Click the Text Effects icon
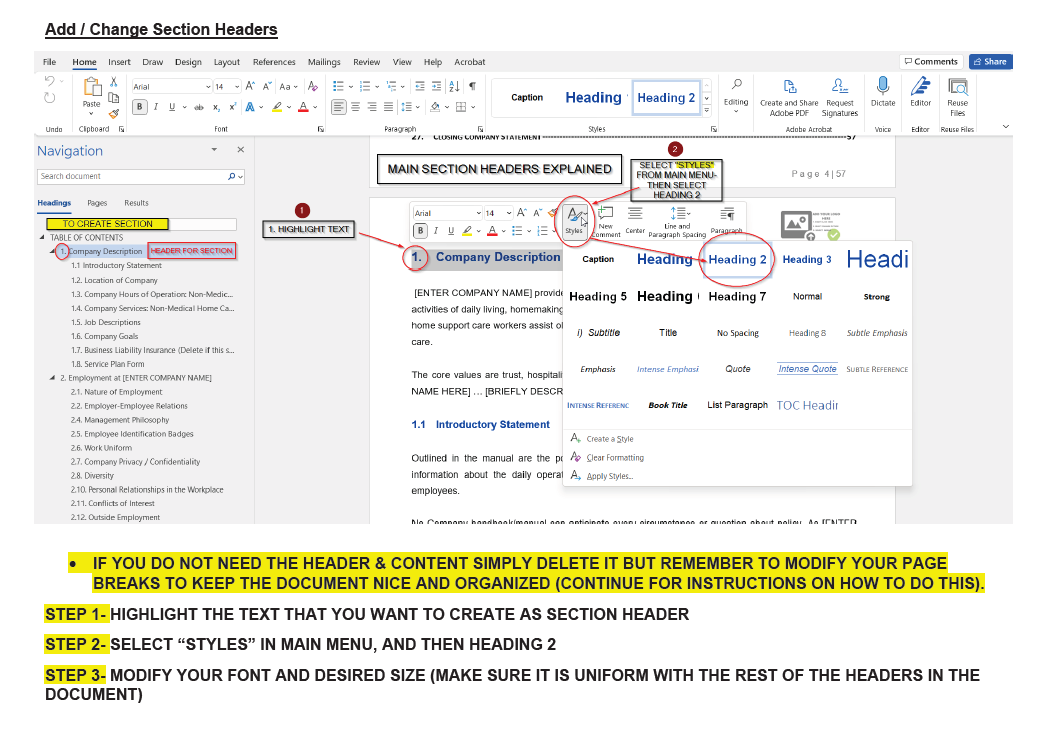1050x733 pixels. tap(250, 107)
